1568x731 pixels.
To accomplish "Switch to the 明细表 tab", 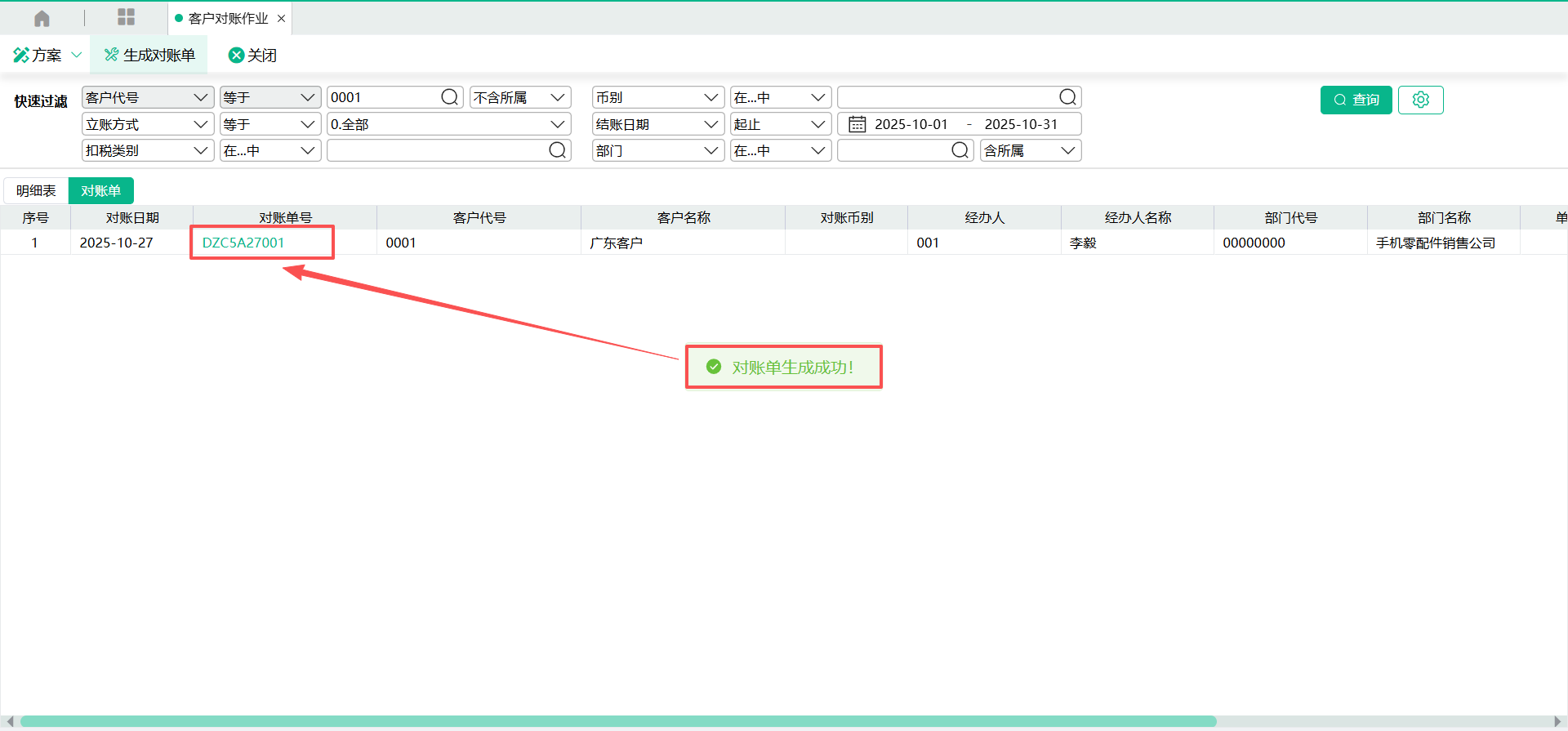I will click(36, 190).
